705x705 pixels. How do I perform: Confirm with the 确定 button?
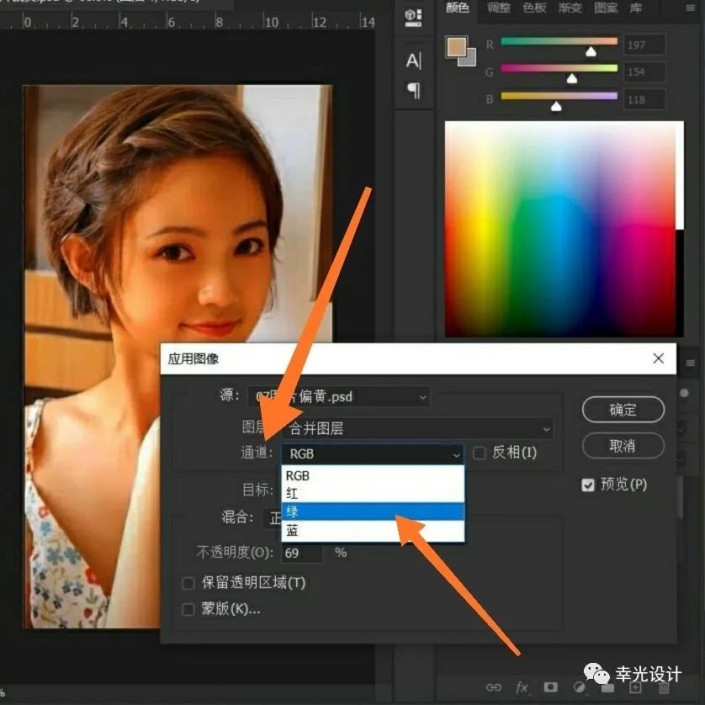pyautogui.click(x=623, y=410)
